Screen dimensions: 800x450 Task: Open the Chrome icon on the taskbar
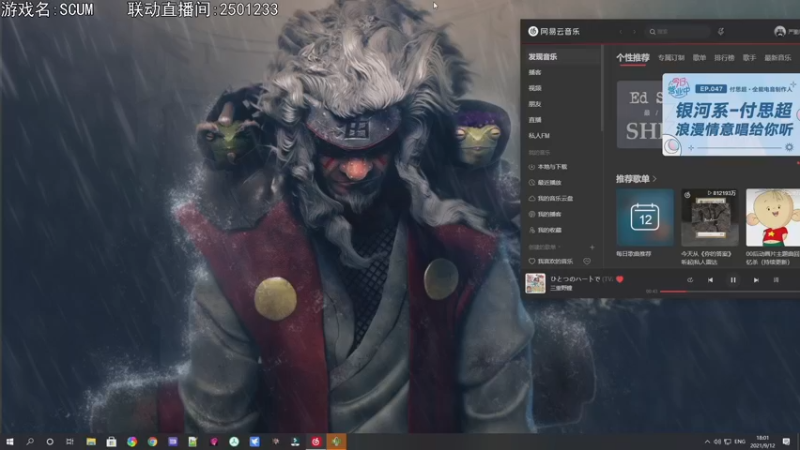pos(152,442)
